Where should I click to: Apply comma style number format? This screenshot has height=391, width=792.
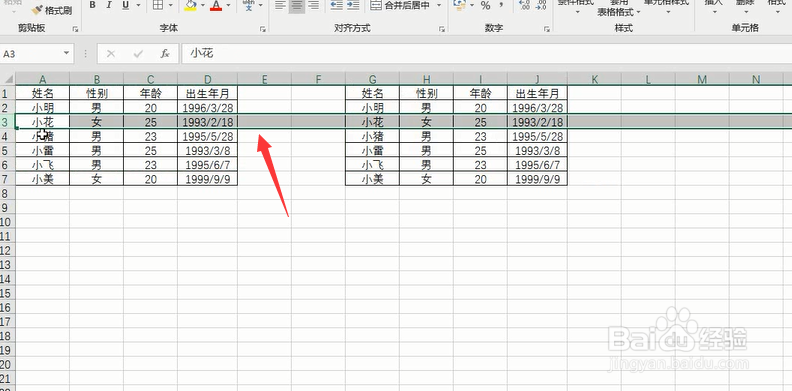pyautogui.click(x=501, y=5)
